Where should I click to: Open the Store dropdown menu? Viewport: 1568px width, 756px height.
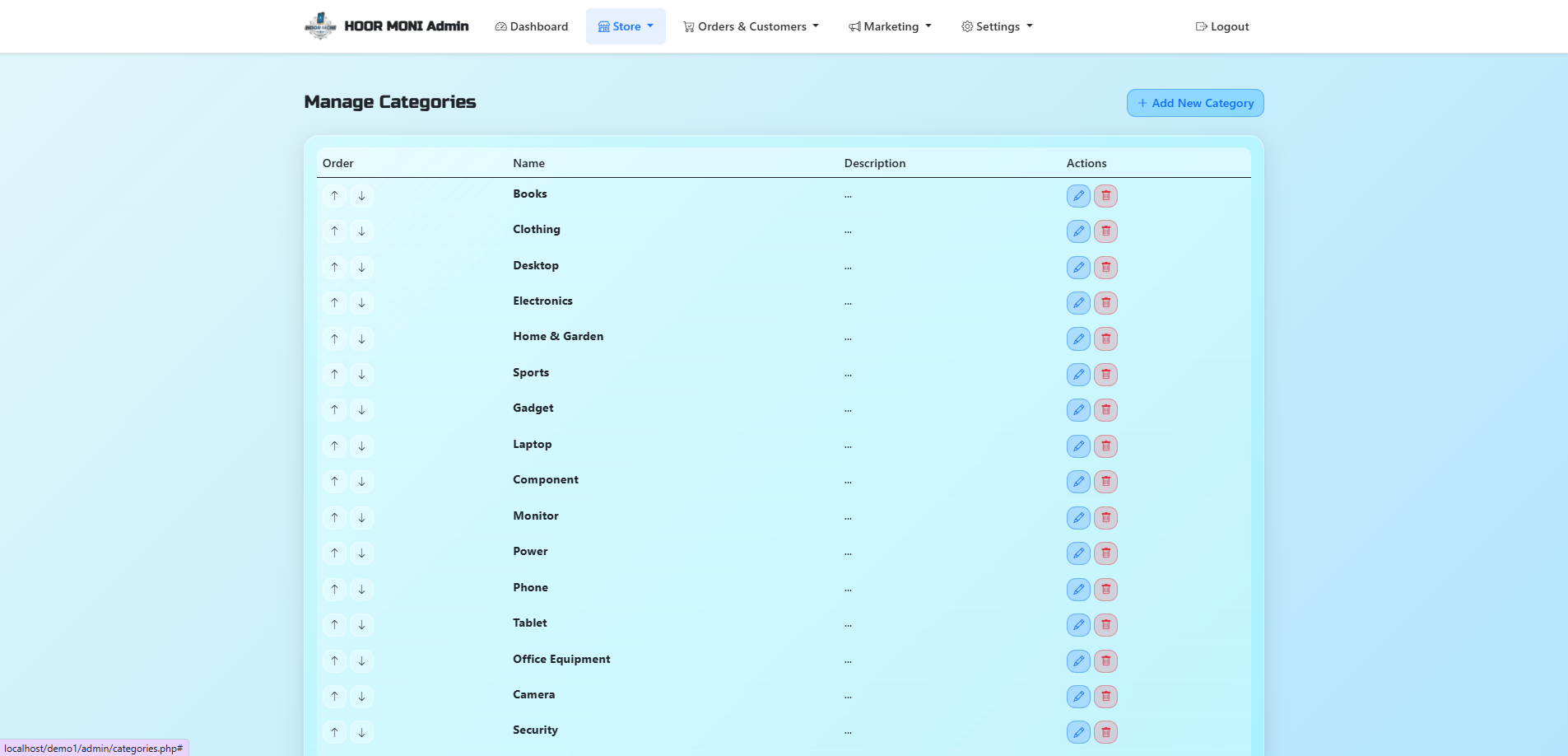[x=626, y=26]
